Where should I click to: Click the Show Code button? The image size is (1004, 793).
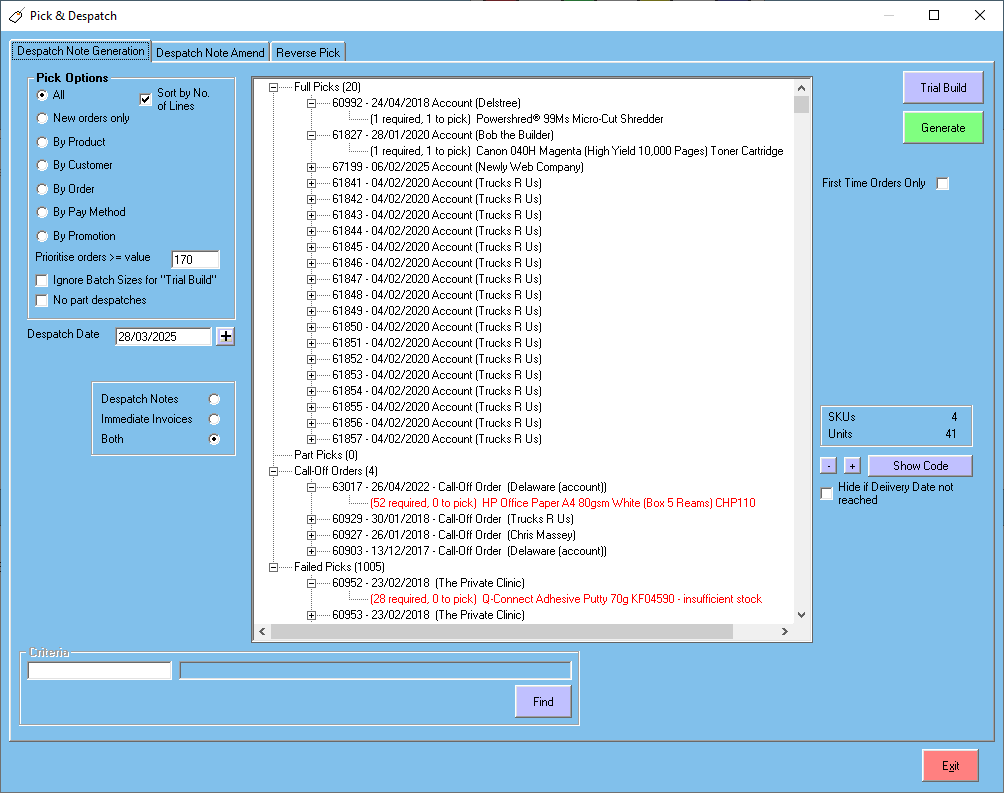click(x=919, y=465)
